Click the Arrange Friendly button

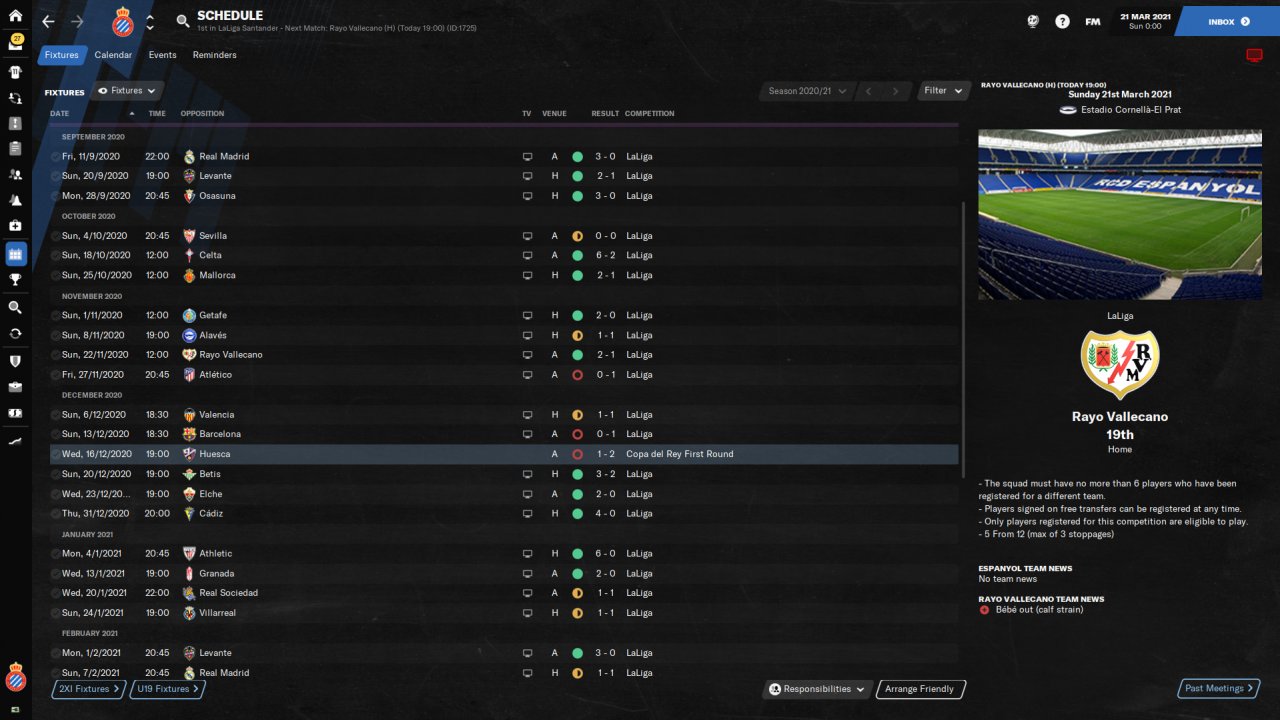921,689
